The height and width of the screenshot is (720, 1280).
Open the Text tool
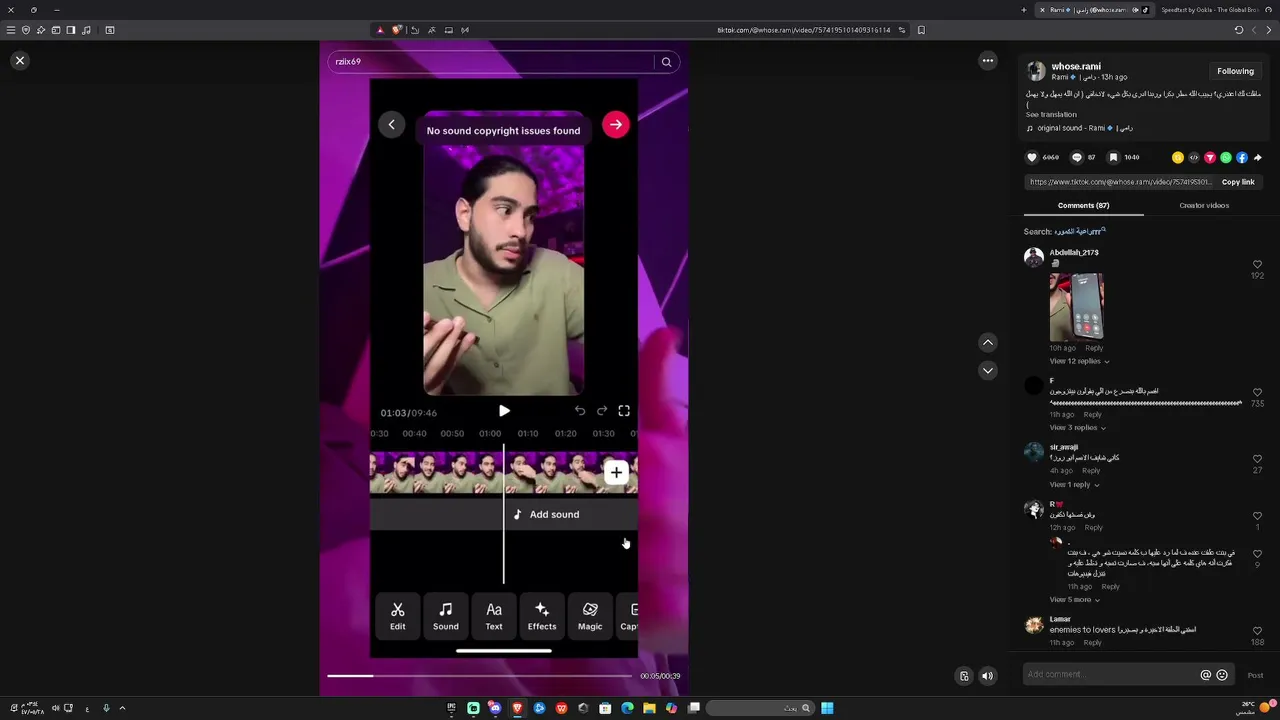click(x=494, y=616)
